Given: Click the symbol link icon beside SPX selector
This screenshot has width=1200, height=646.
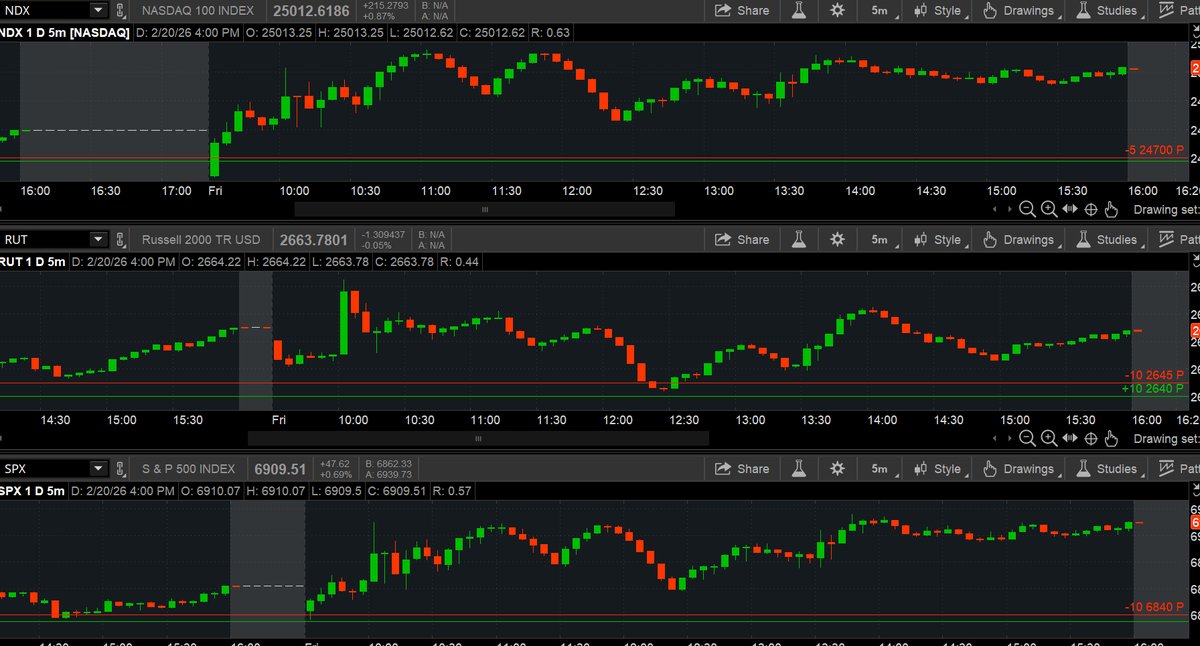Looking at the screenshot, I should point(120,468).
